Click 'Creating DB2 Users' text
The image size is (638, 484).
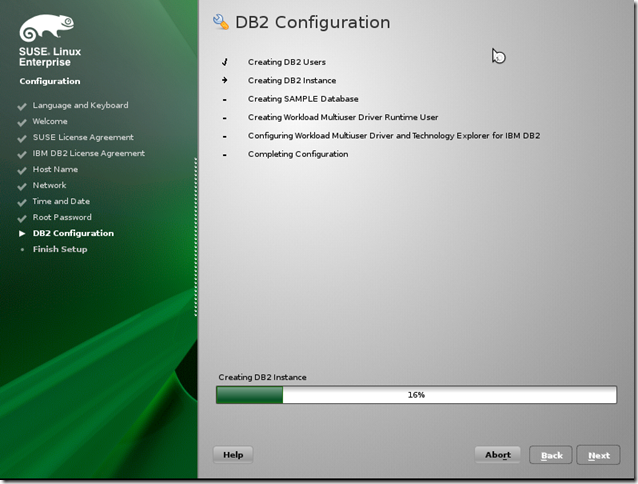[x=287, y=62]
